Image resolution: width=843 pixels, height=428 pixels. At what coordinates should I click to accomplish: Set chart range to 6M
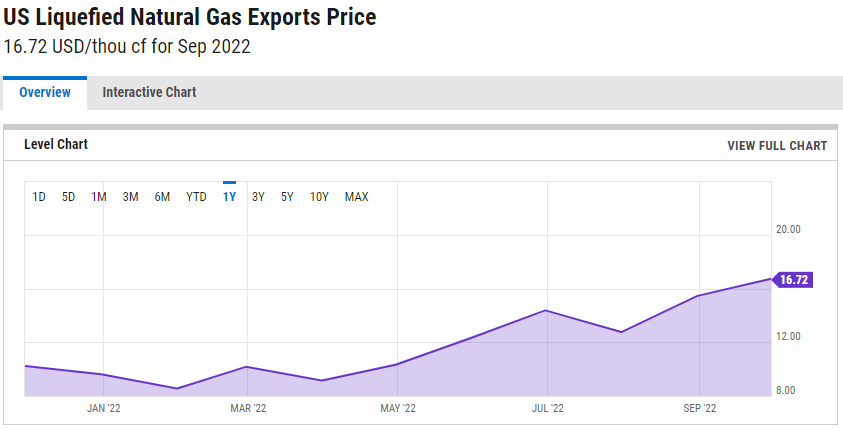[162, 197]
